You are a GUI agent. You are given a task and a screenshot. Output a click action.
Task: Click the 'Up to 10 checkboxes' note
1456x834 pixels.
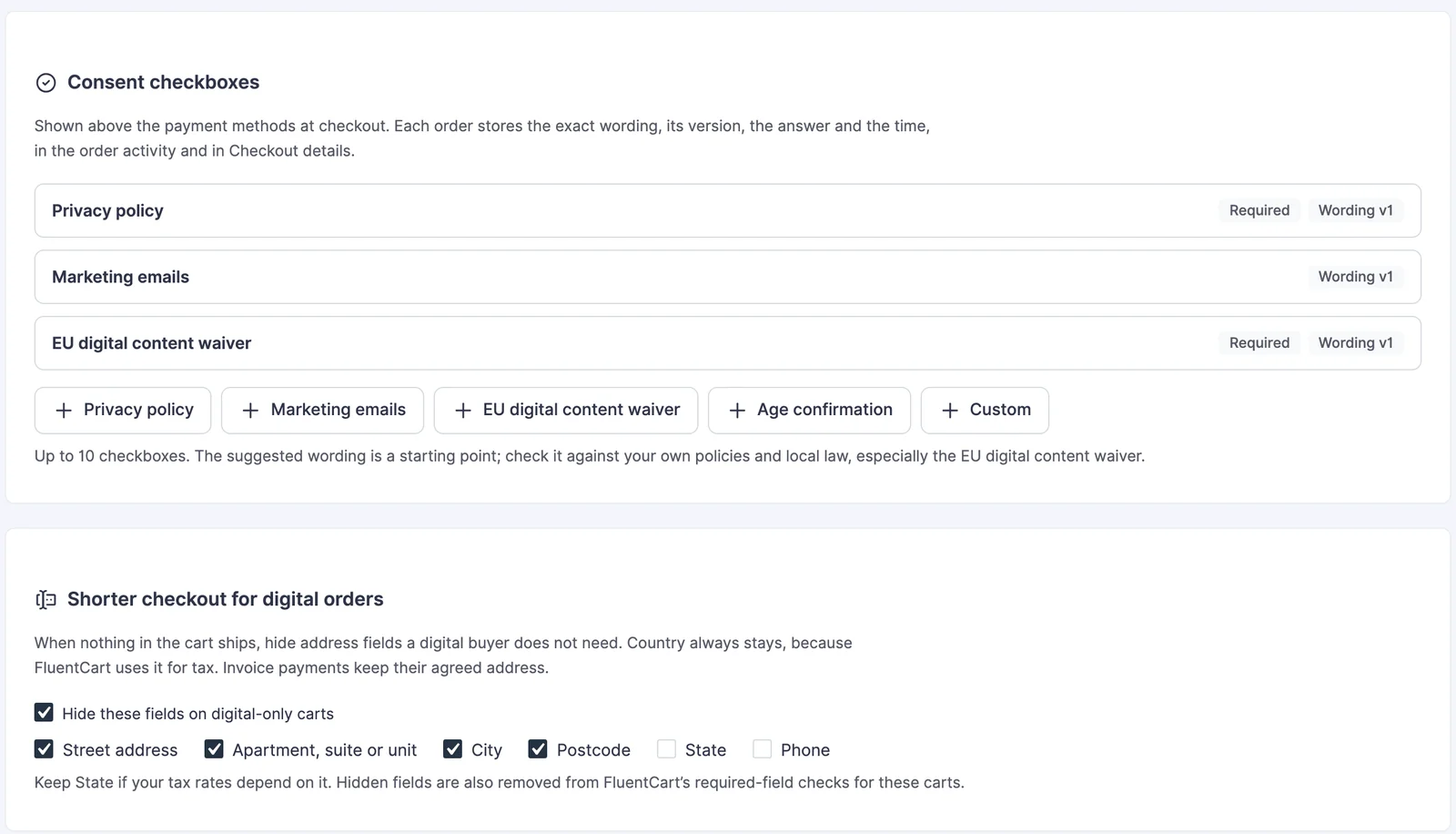pyautogui.click(x=590, y=456)
